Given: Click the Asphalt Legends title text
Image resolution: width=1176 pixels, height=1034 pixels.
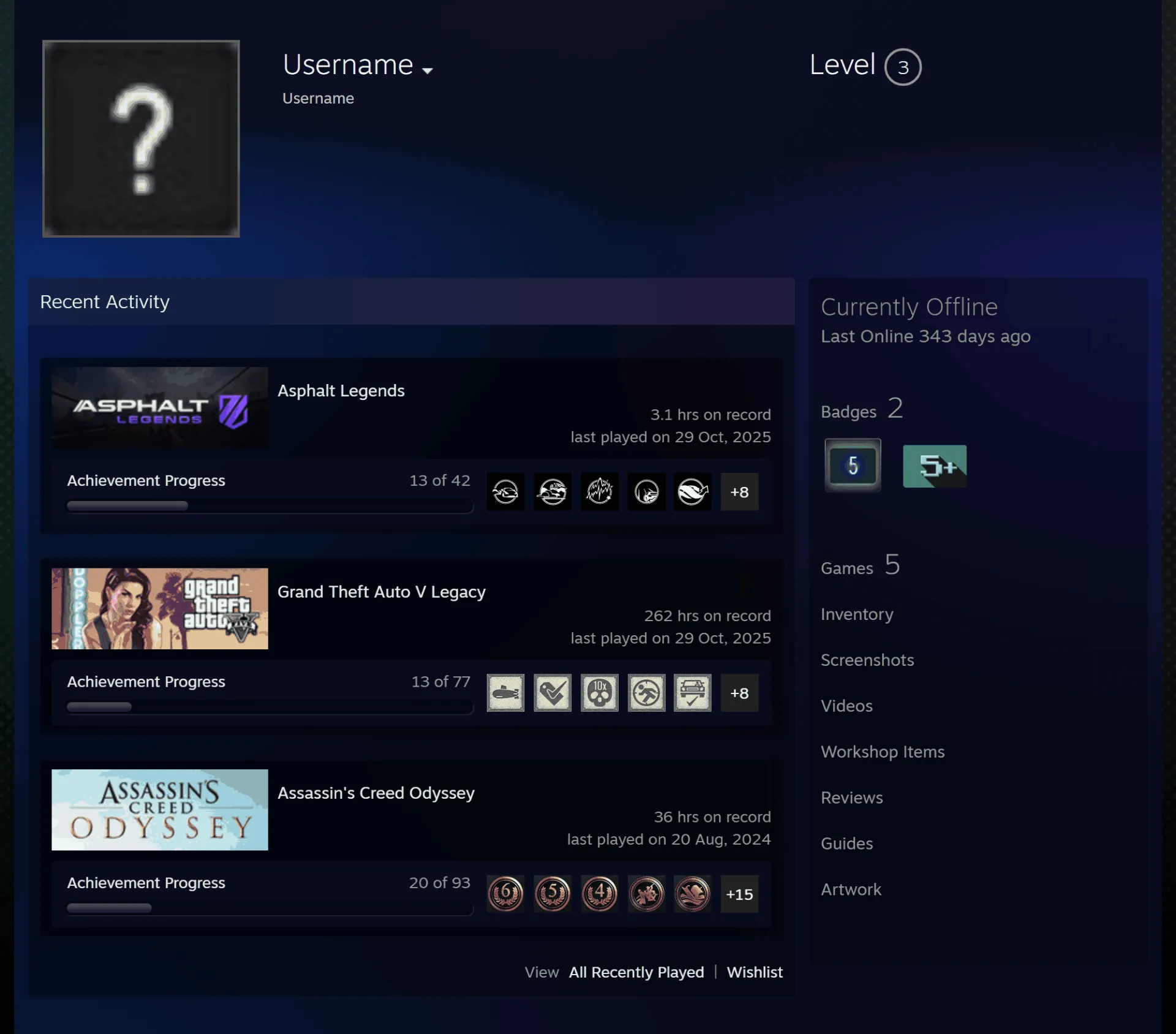Looking at the screenshot, I should point(341,391).
